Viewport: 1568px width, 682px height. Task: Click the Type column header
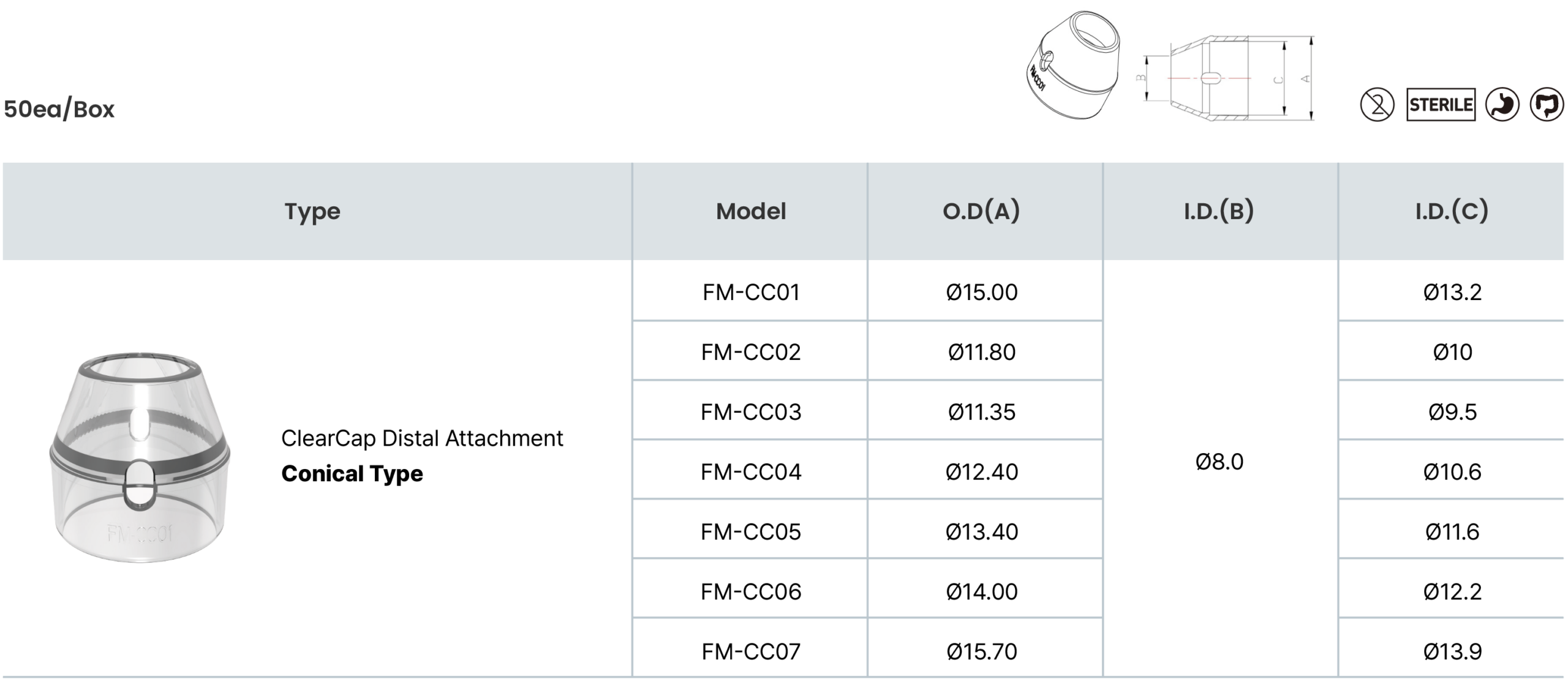pyautogui.click(x=312, y=211)
